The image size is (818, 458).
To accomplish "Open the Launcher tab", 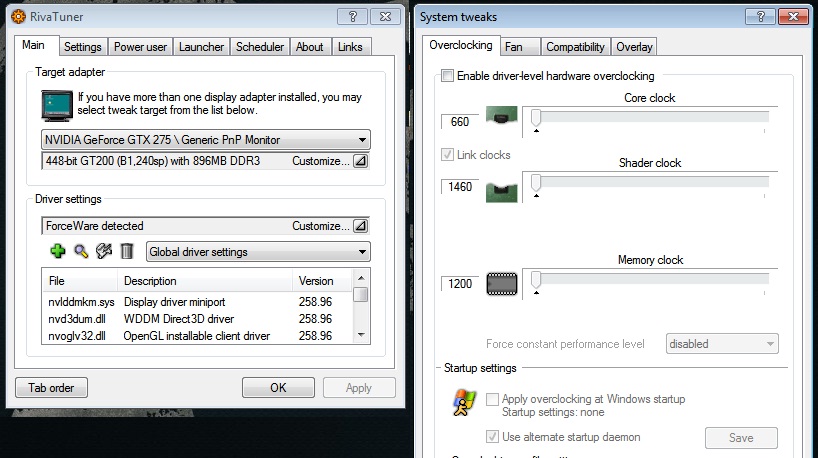I will (201, 47).
